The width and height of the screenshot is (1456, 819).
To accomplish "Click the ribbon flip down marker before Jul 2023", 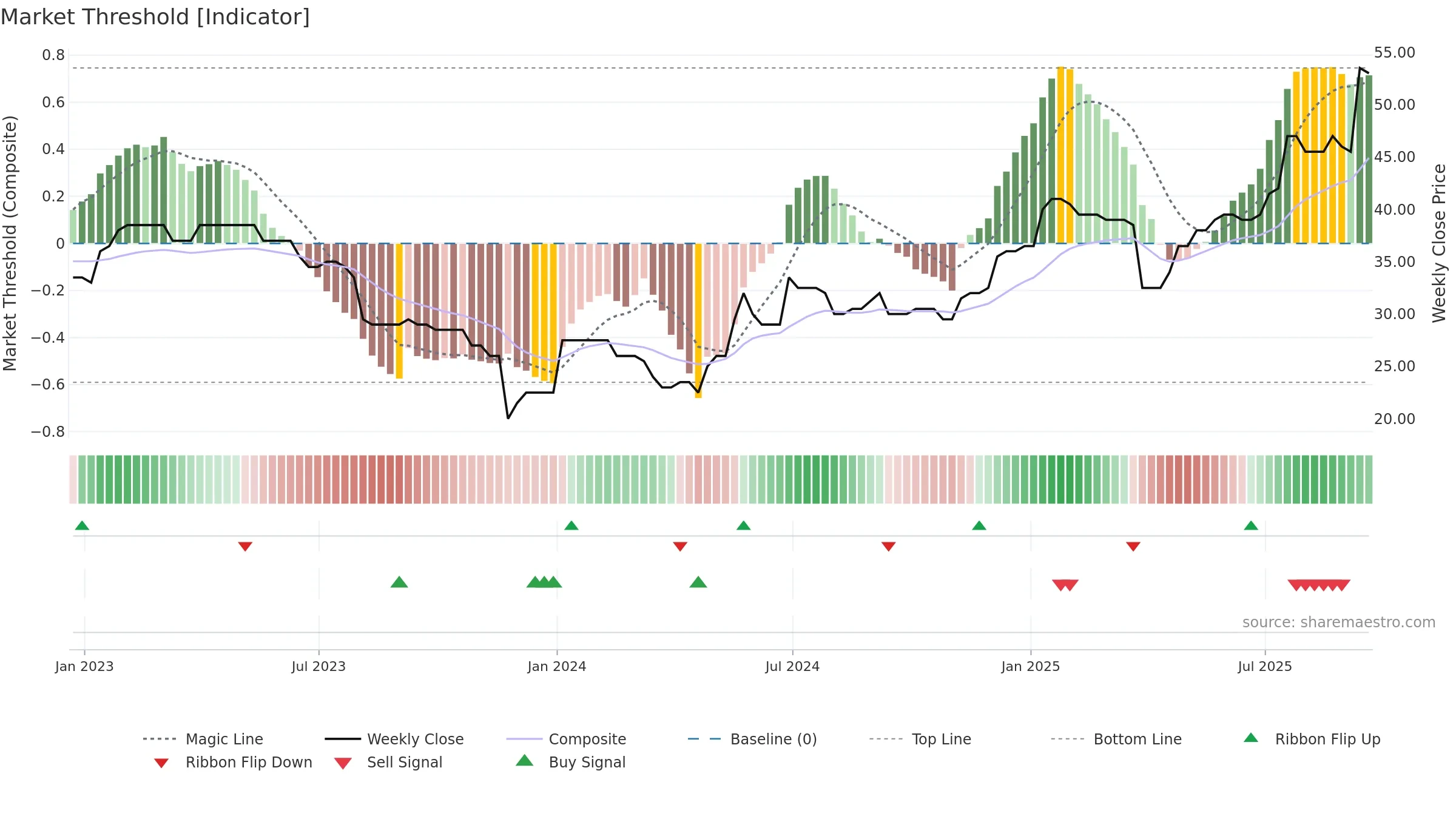I will click(245, 547).
